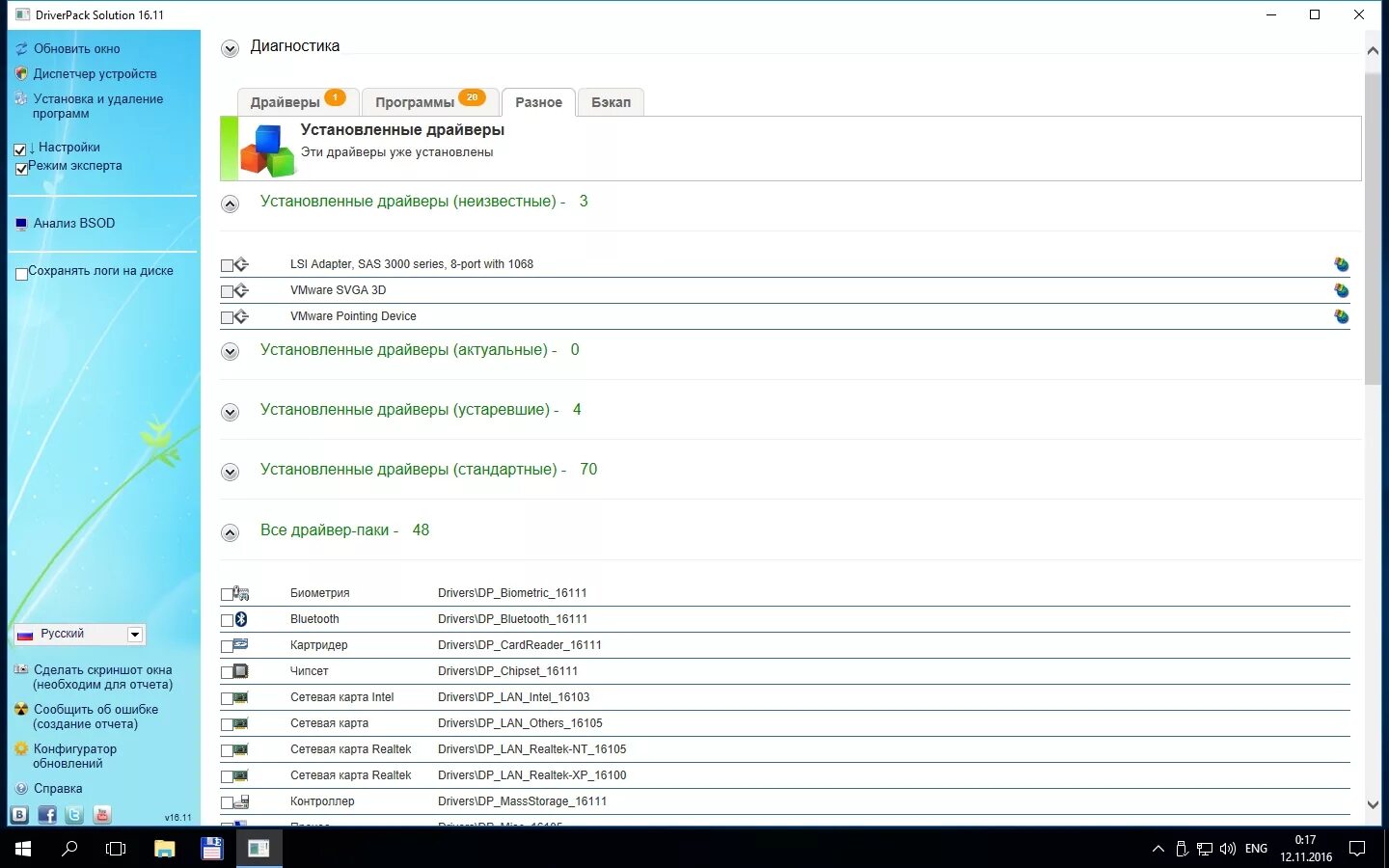The height and width of the screenshot is (868, 1389).
Task: Click the volume icon in system tray
Action: coord(1228,849)
